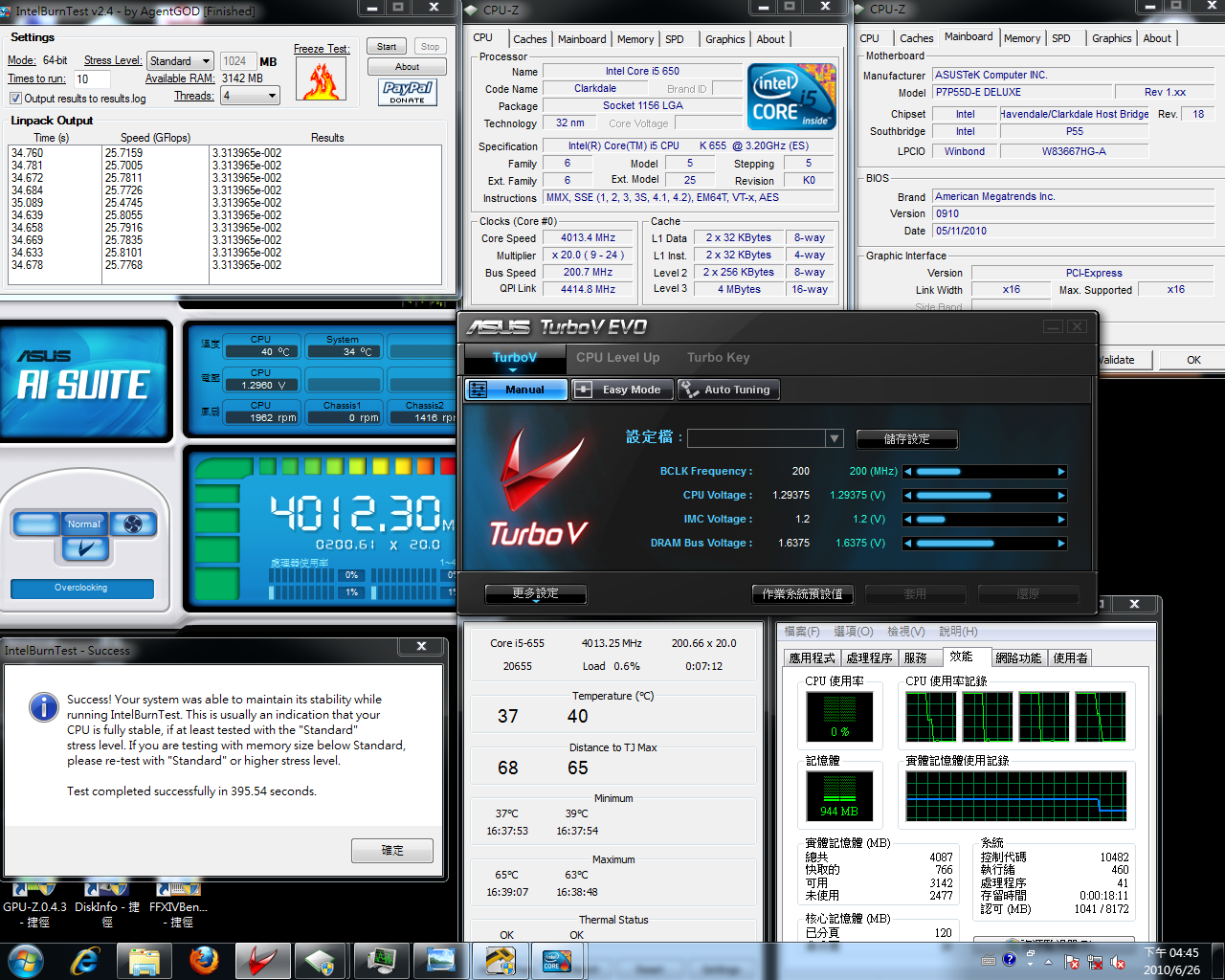
Task: Click the fan icon button in AI Suite
Action: [133, 523]
